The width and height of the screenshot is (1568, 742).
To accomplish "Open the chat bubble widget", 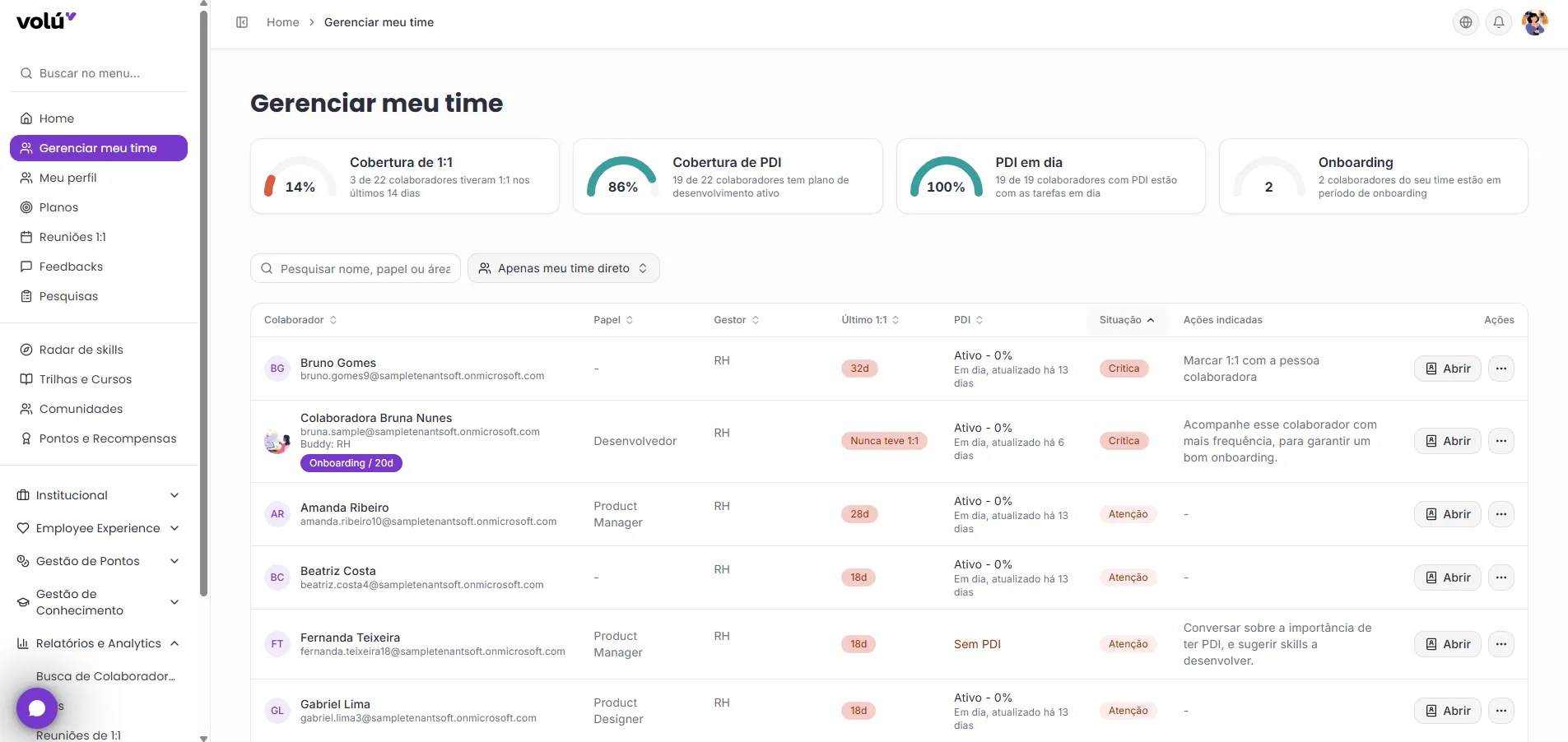I will click(37, 708).
